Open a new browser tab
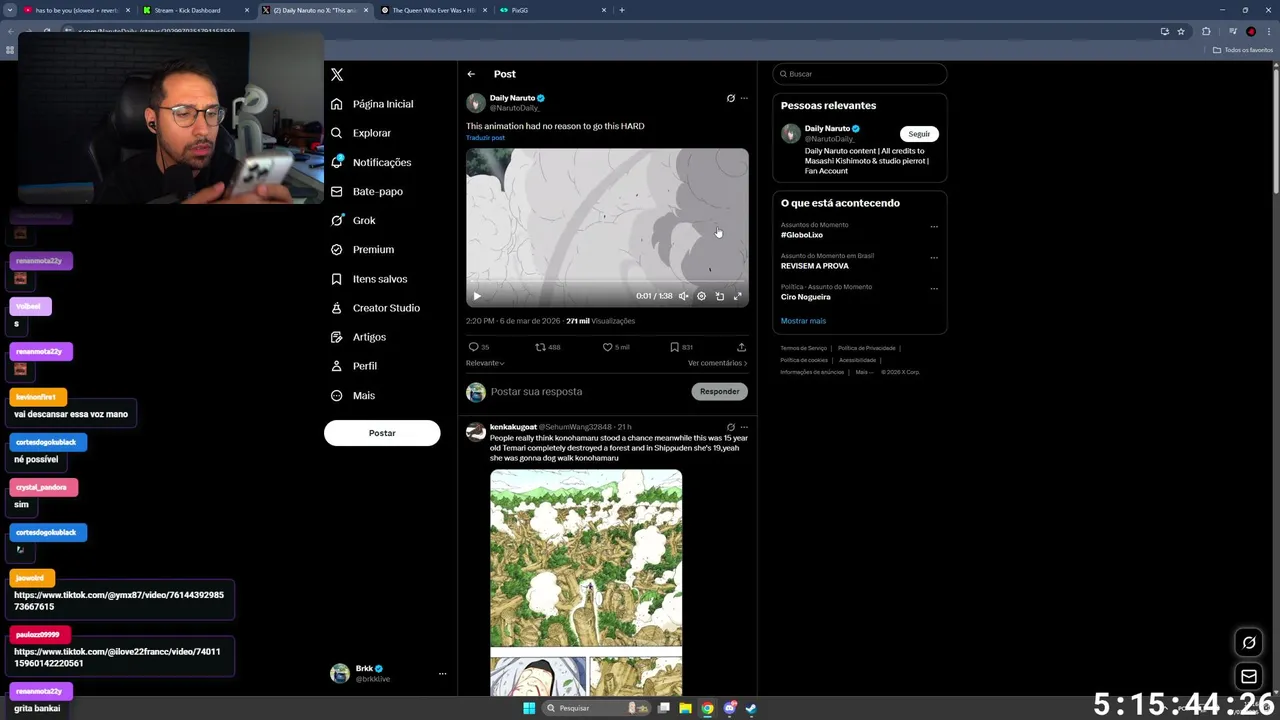This screenshot has height=720, width=1280. [x=622, y=10]
